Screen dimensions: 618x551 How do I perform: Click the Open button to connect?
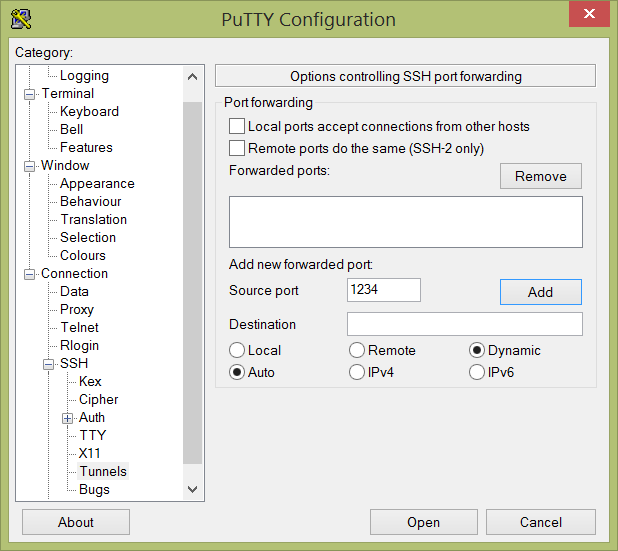(x=424, y=522)
